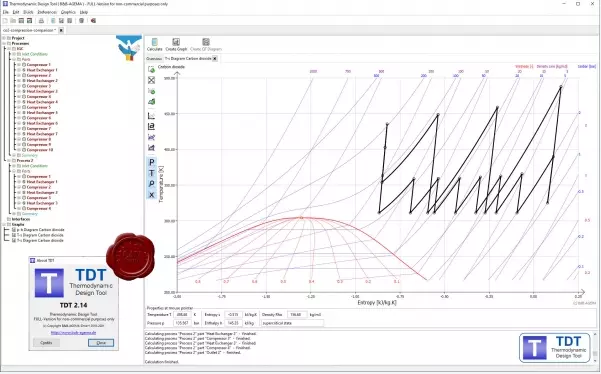Click the Create QT Diagram icon
601x374 pixels.
(x=206, y=42)
